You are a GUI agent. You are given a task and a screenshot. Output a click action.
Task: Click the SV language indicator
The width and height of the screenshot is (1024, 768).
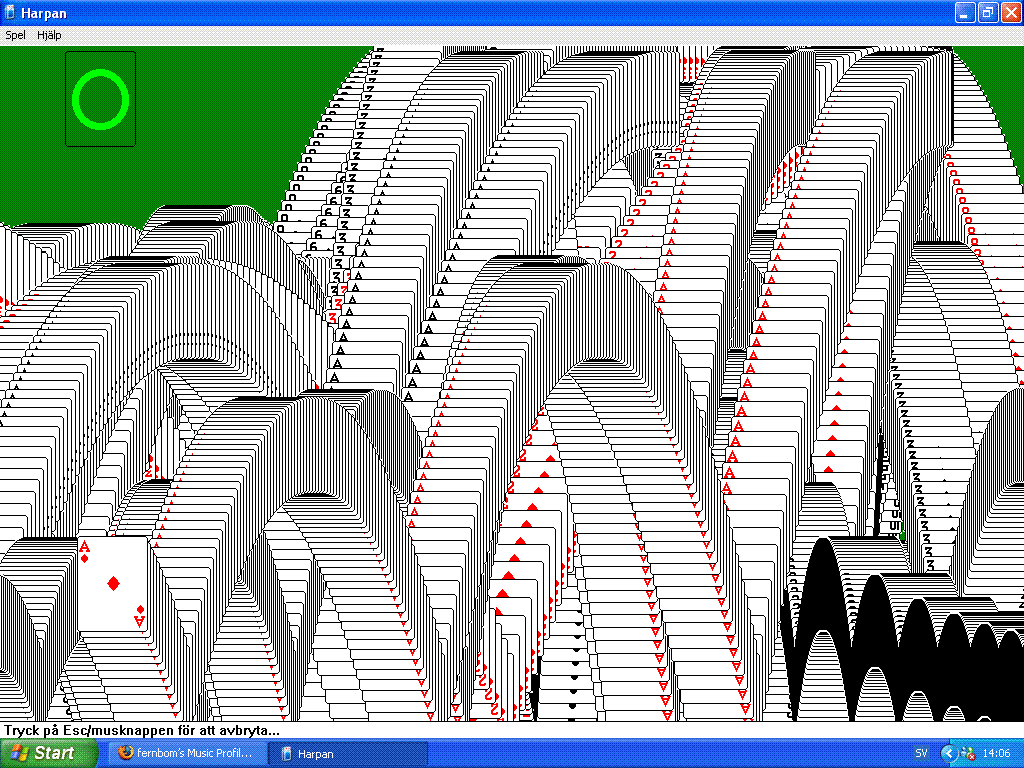pyautogui.click(x=921, y=753)
